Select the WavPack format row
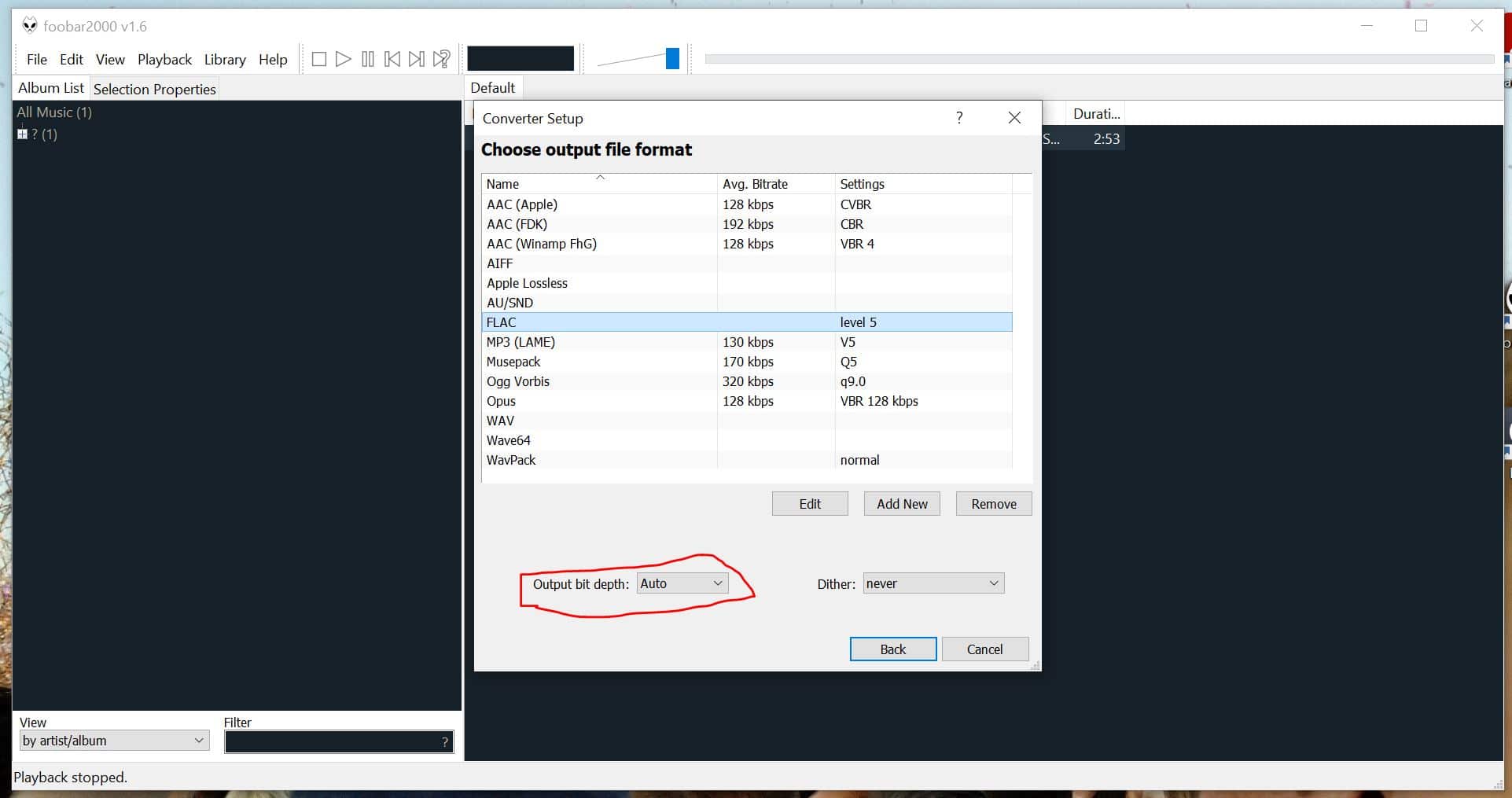Viewport: 1512px width, 798px height. click(747, 460)
